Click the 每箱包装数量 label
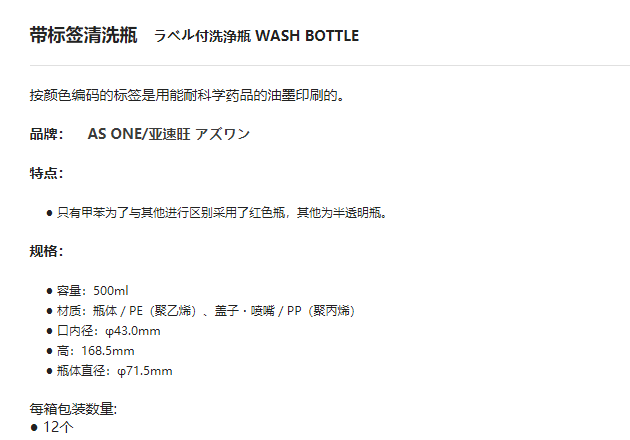This screenshot has width=630, height=440. [73, 409]
